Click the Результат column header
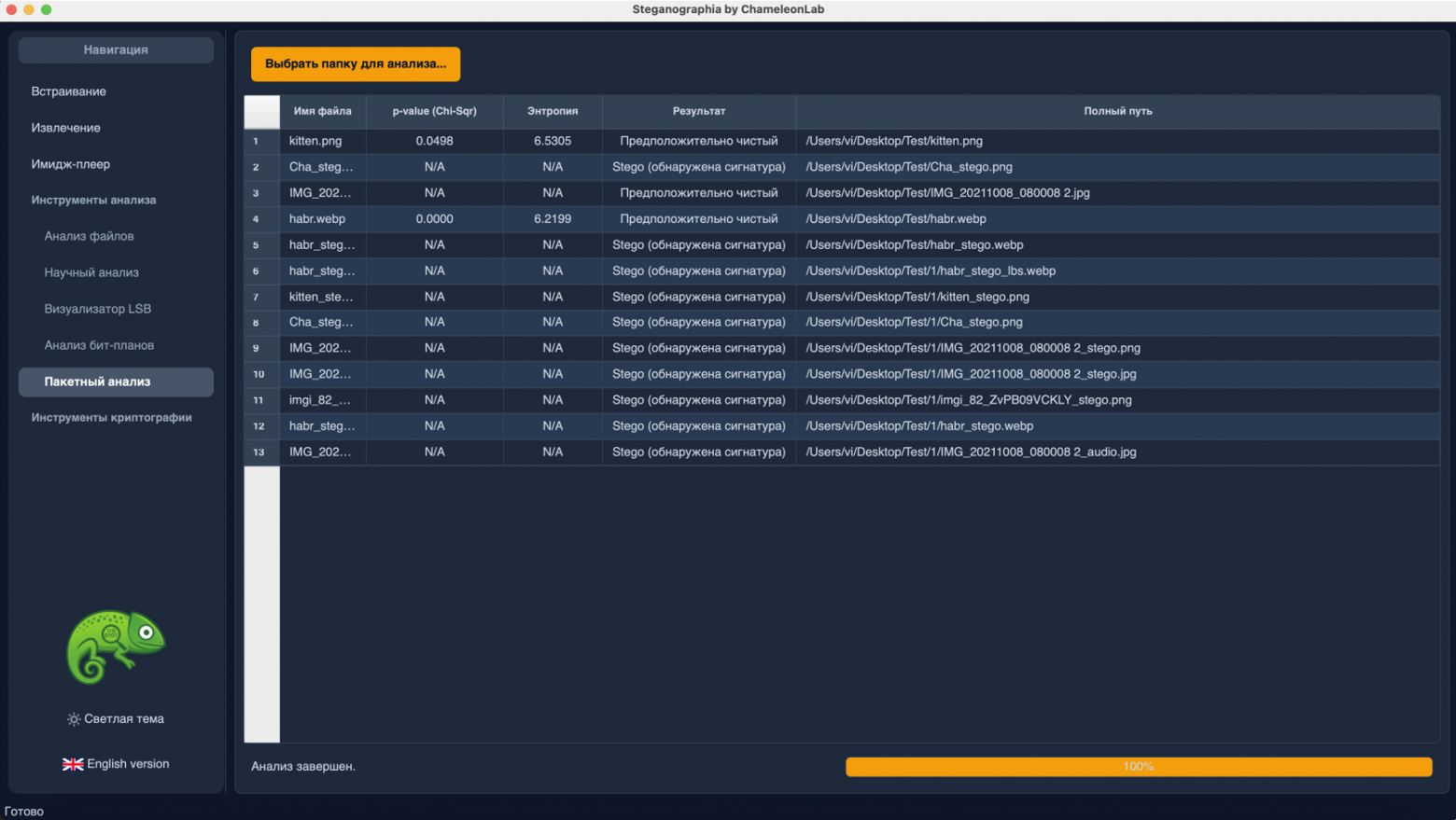Screen dimensions: 1456x820 (x=698, y=111)
